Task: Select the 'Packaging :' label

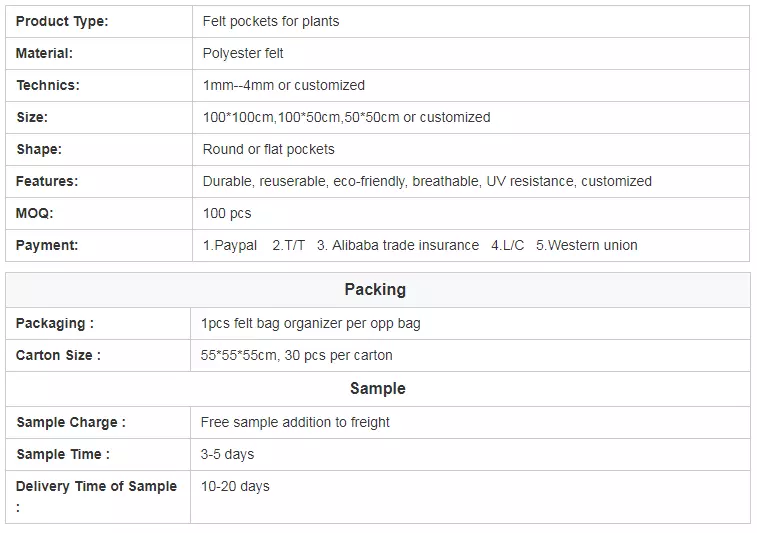Action: pyautogui.click(x=55, y=323)
